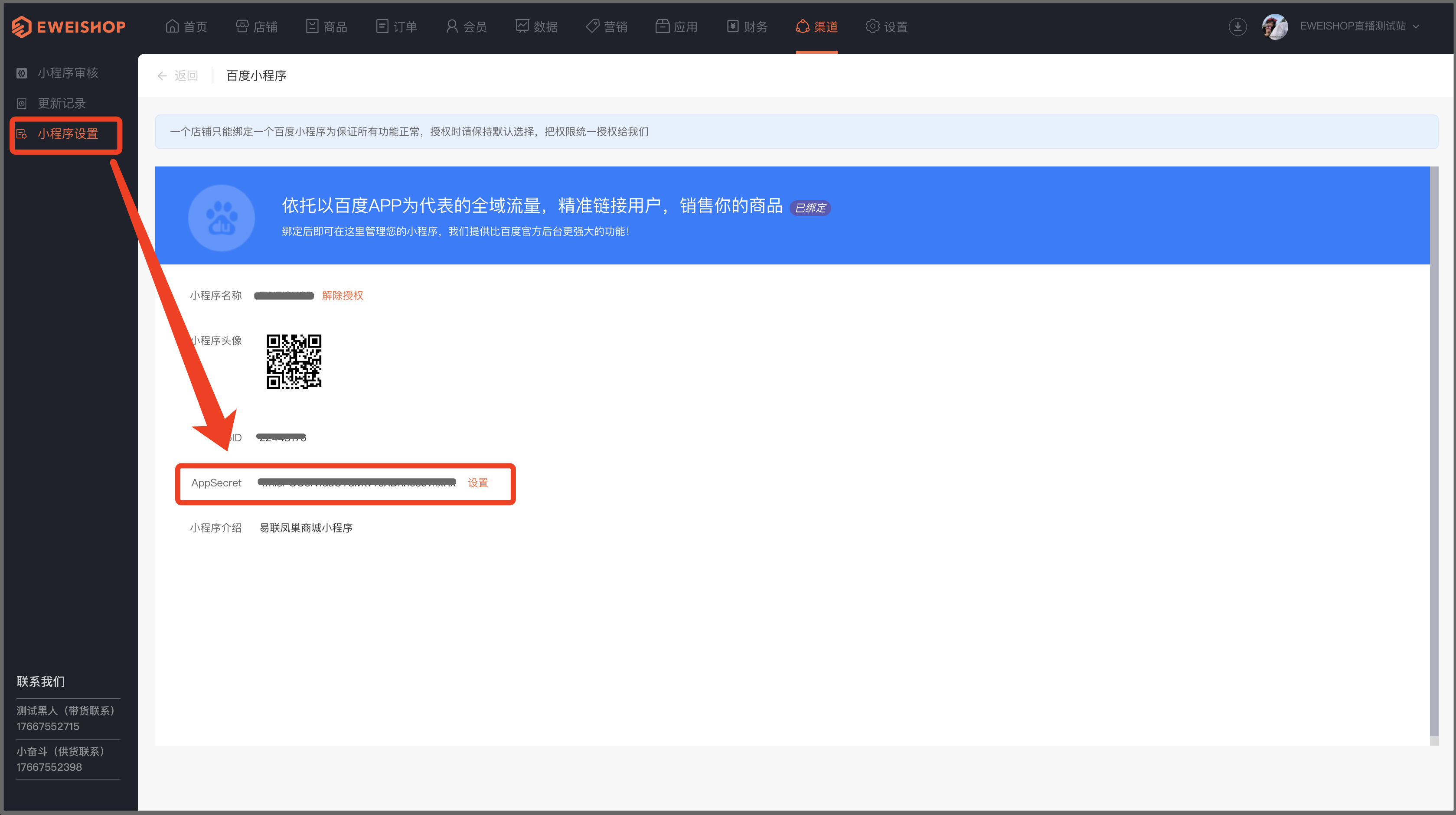Click the store icon beside 店铺
This screenshot has width=1456, height=815.
tap(242, 26)
